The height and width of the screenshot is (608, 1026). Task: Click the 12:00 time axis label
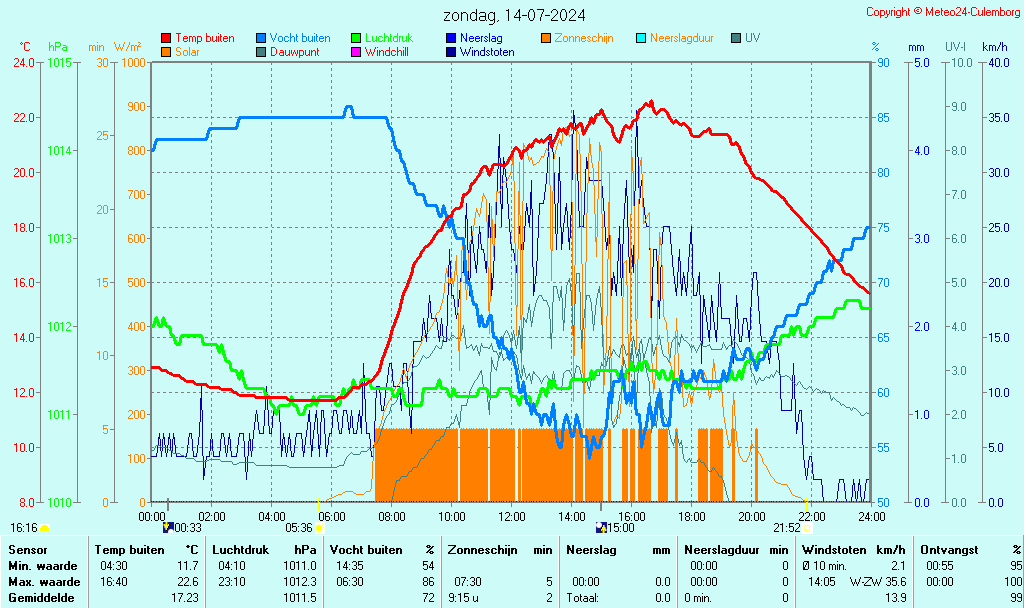click(x=512, y=516)
